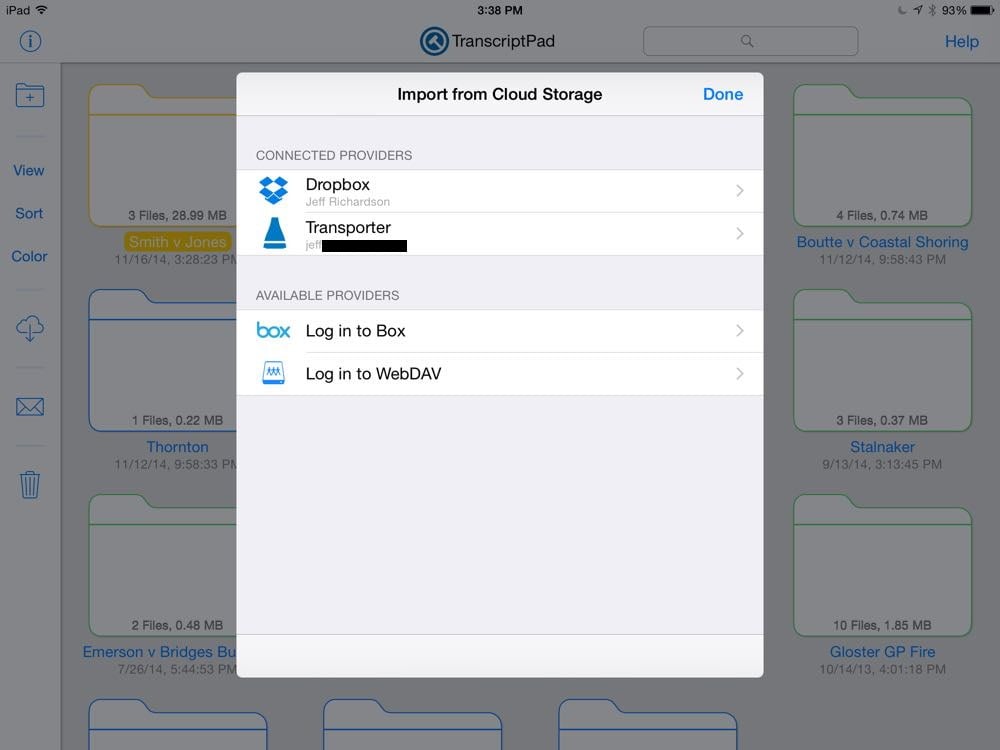
Task: Click the email envelope icon
Action: (x=30, y=406)
